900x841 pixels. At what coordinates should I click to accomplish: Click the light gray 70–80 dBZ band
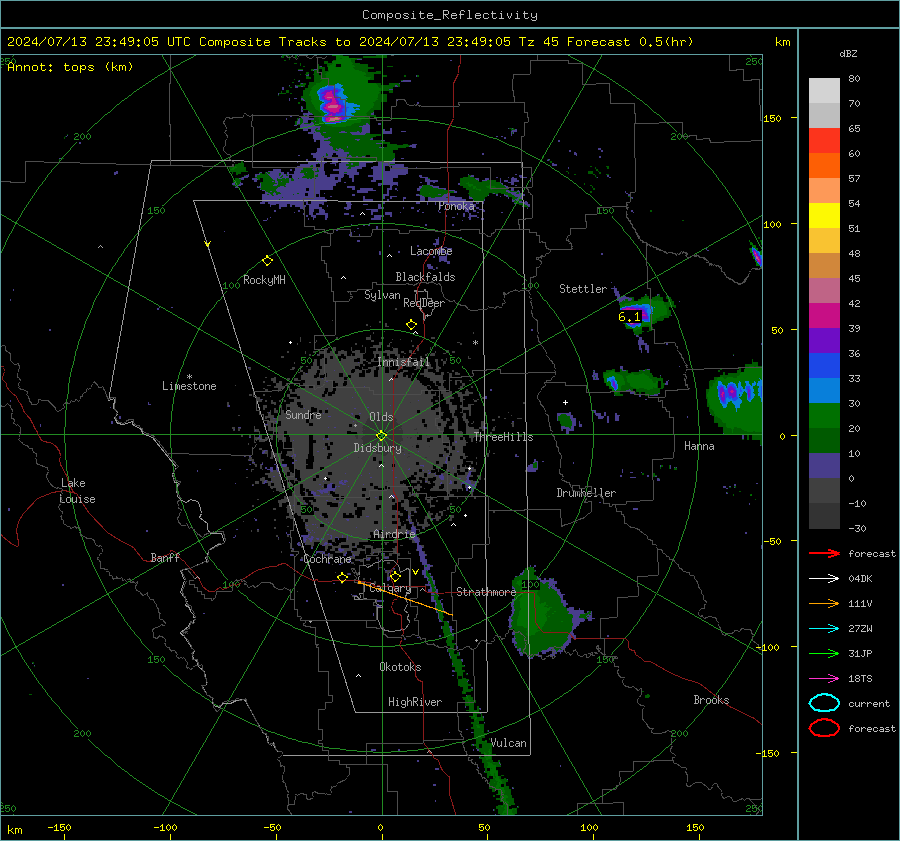point(824,91)
